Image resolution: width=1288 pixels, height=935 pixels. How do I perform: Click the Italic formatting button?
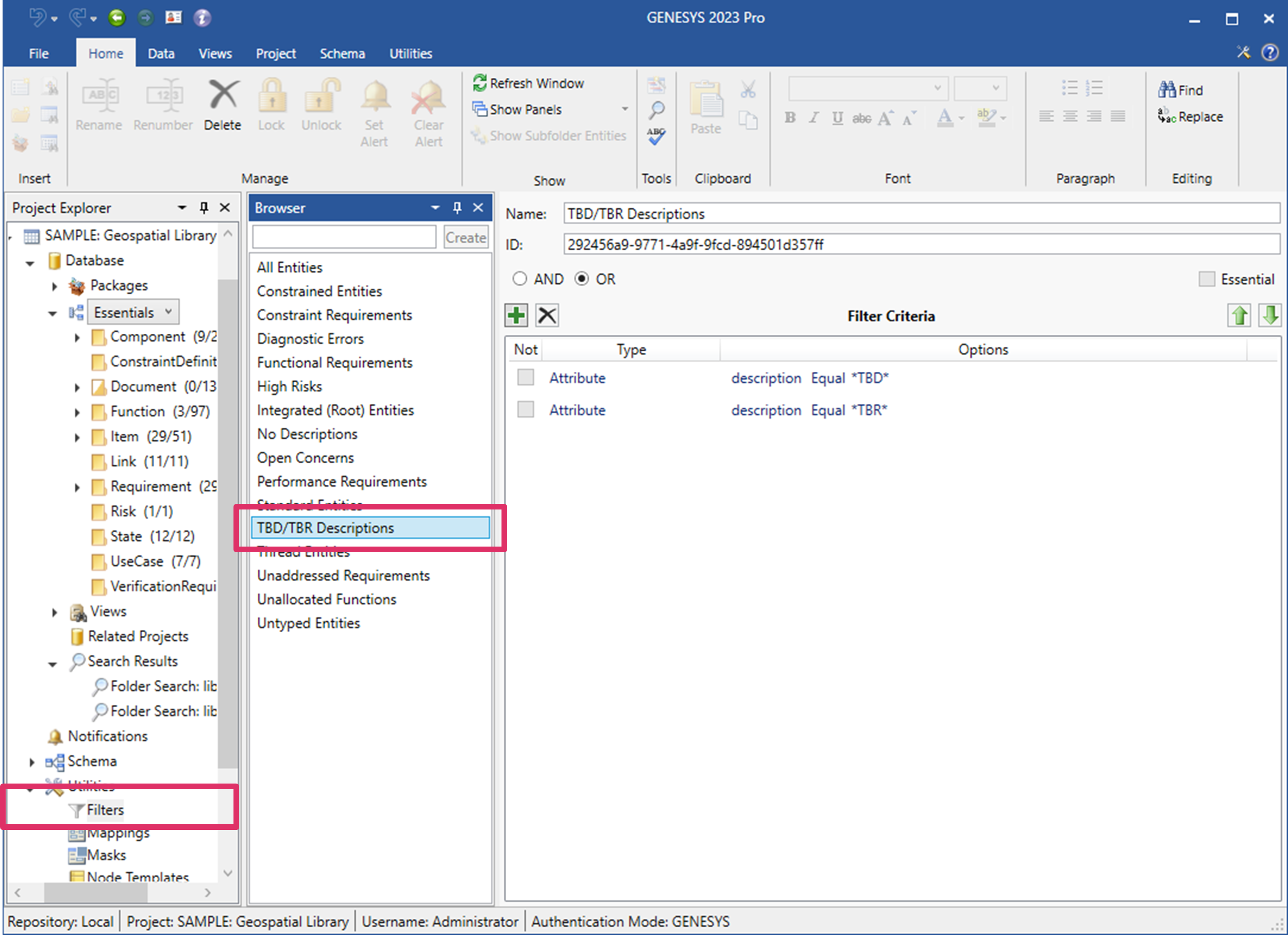coord(814,117)
